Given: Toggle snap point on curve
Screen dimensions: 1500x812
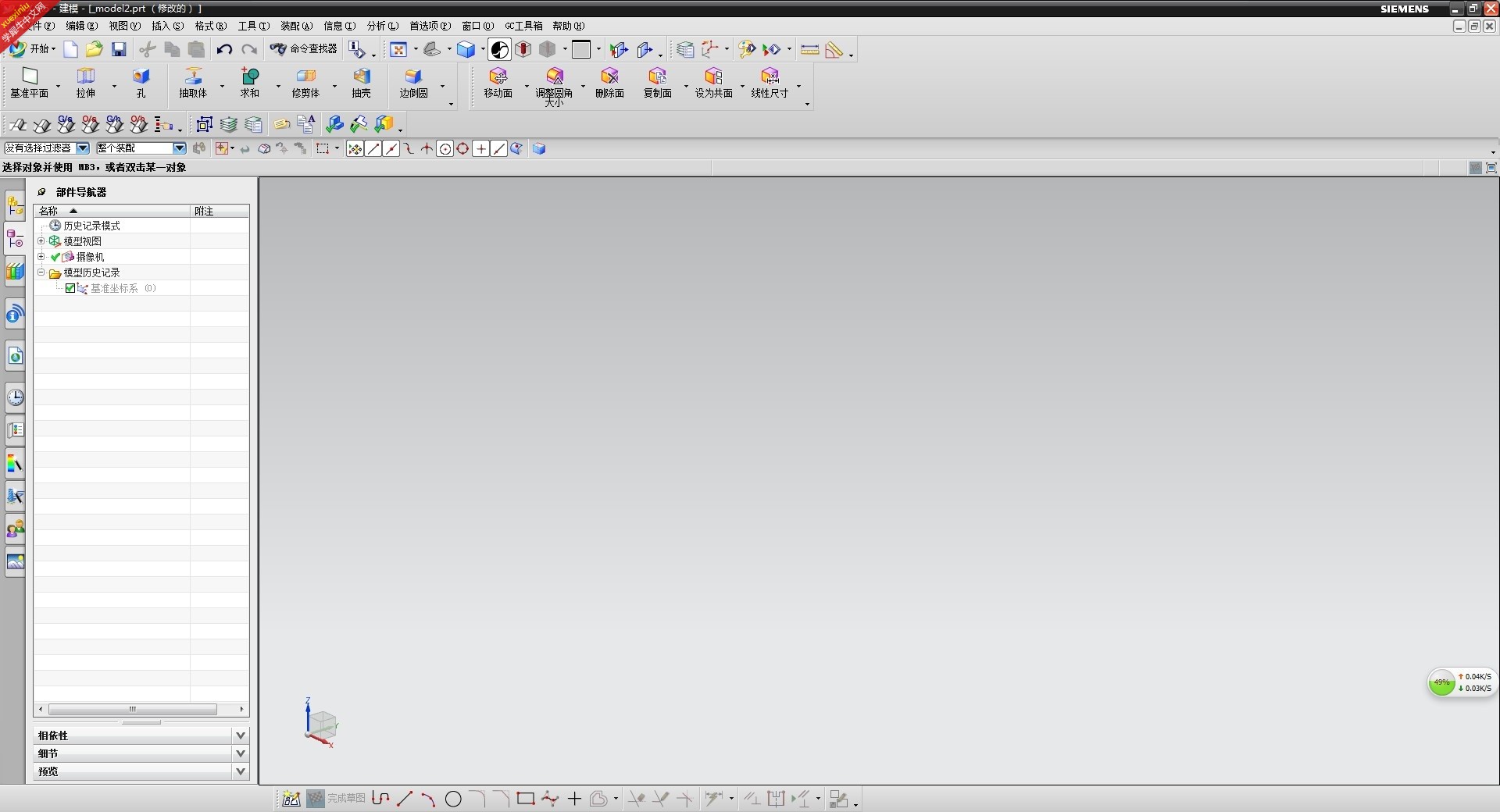Looking at the screenshot, I should 499,148.
